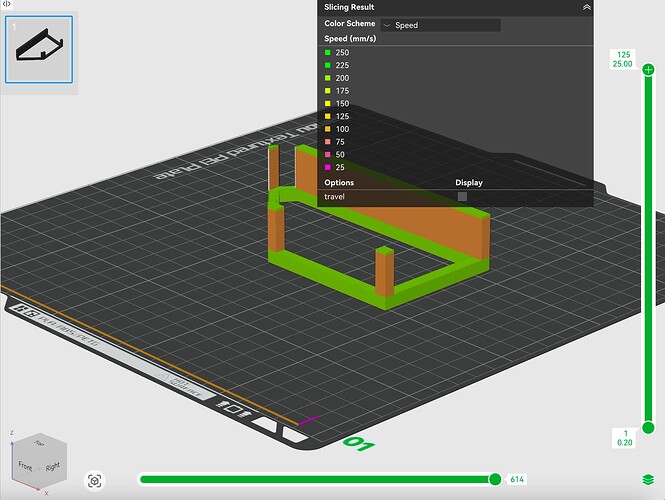Click the layers stack icon
The height and width of the screenshot is (500, 665).
[x=648, y=480]
